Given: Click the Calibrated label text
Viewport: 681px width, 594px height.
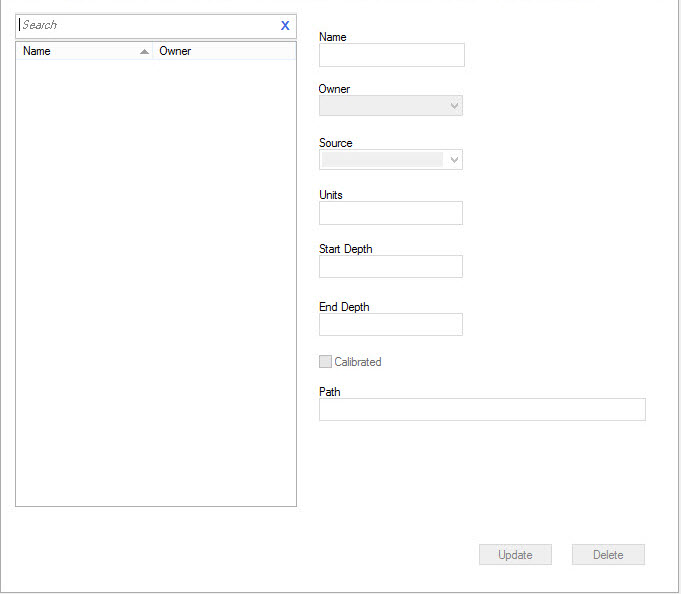Looking at the screenshot, I should [x=358, y=362].
